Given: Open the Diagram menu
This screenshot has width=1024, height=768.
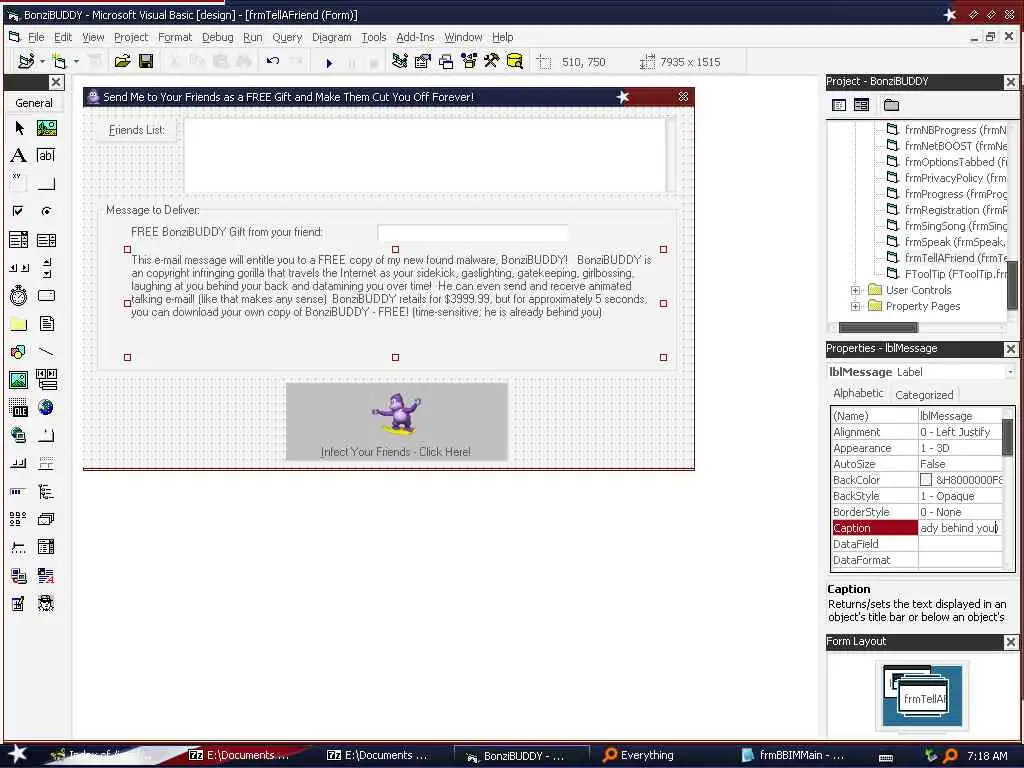Looking at the screenshot, I should [x=331, y=37].
